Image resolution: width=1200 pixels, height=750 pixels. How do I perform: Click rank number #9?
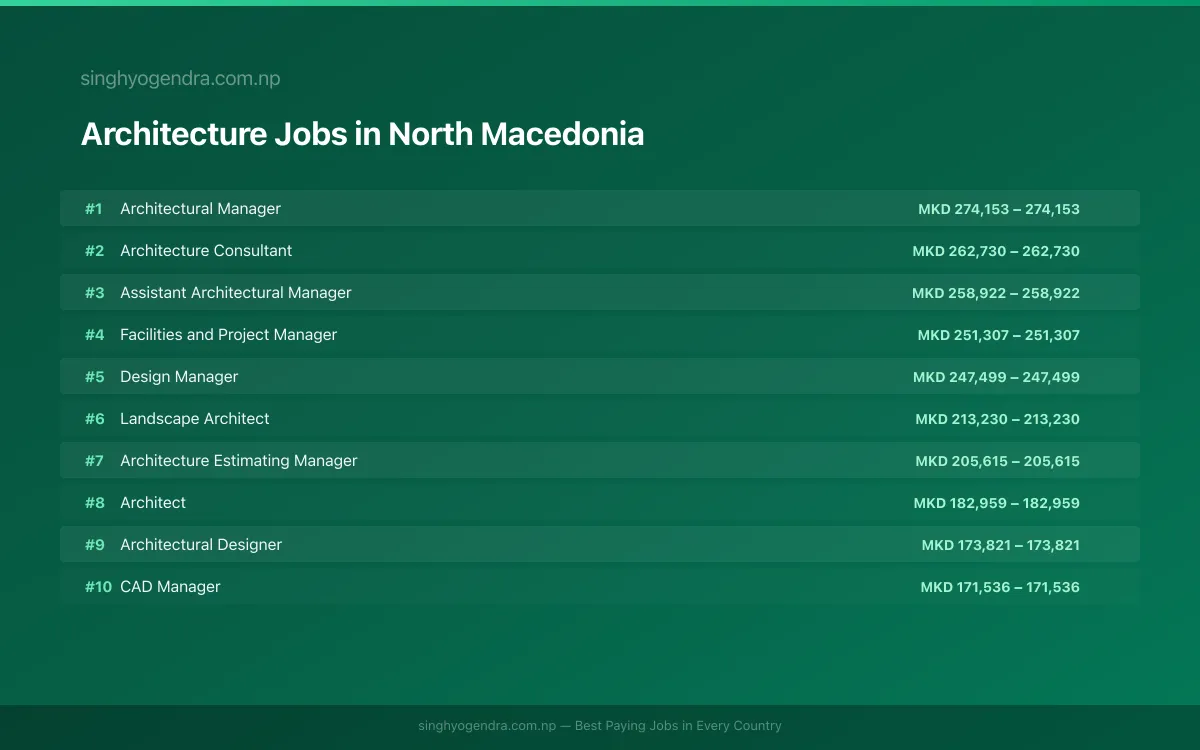click(x=94, y=545)
